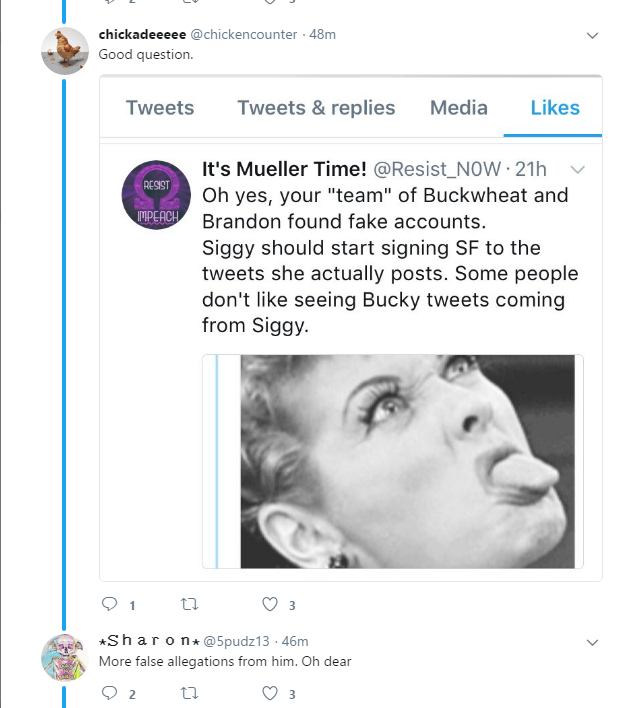Image resolution: width=641 pixels, height=708 pixels.
Task: Expand options for Sharon's tweet
Action: (592, 642)
